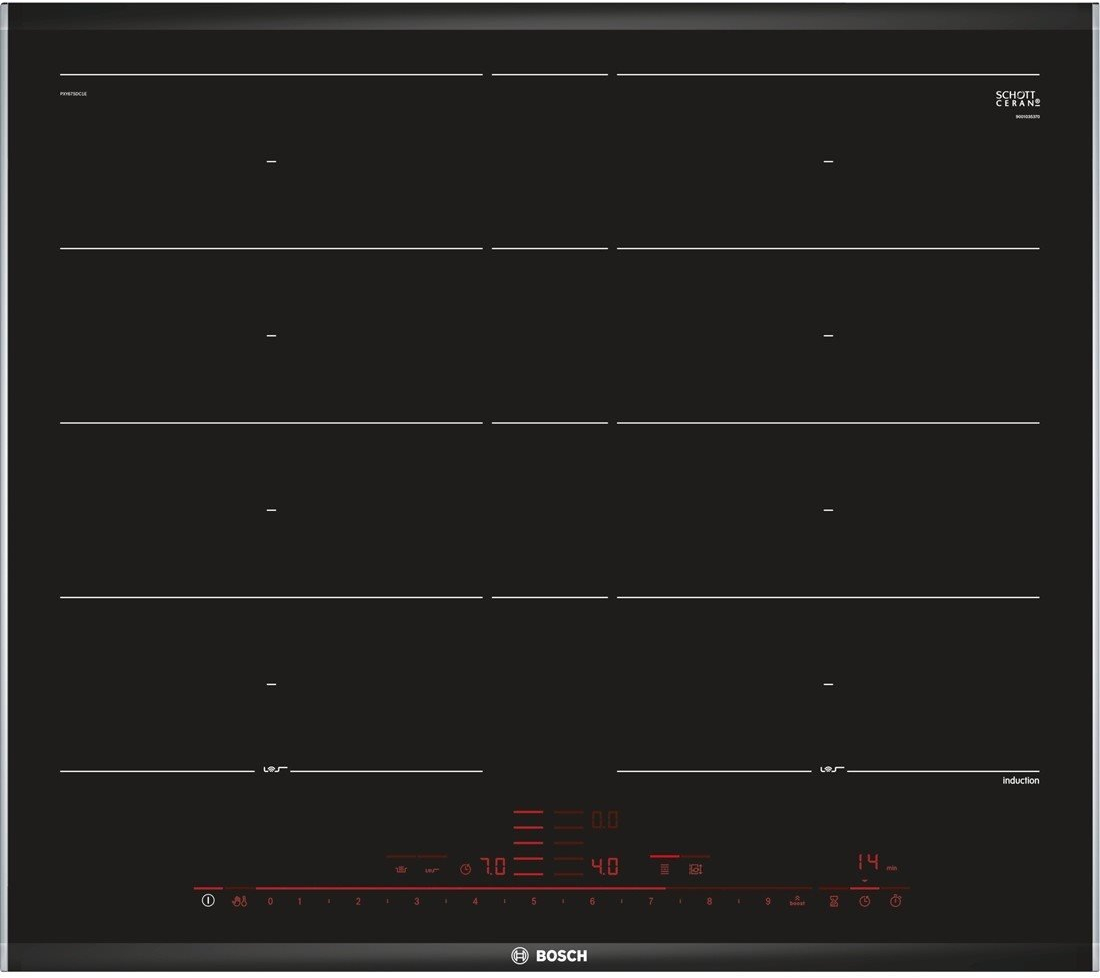Image resolution: width=1100 pixels, height=978 pixels.
Task: Select the right zone showing 4.0
Action: (605, 866)
